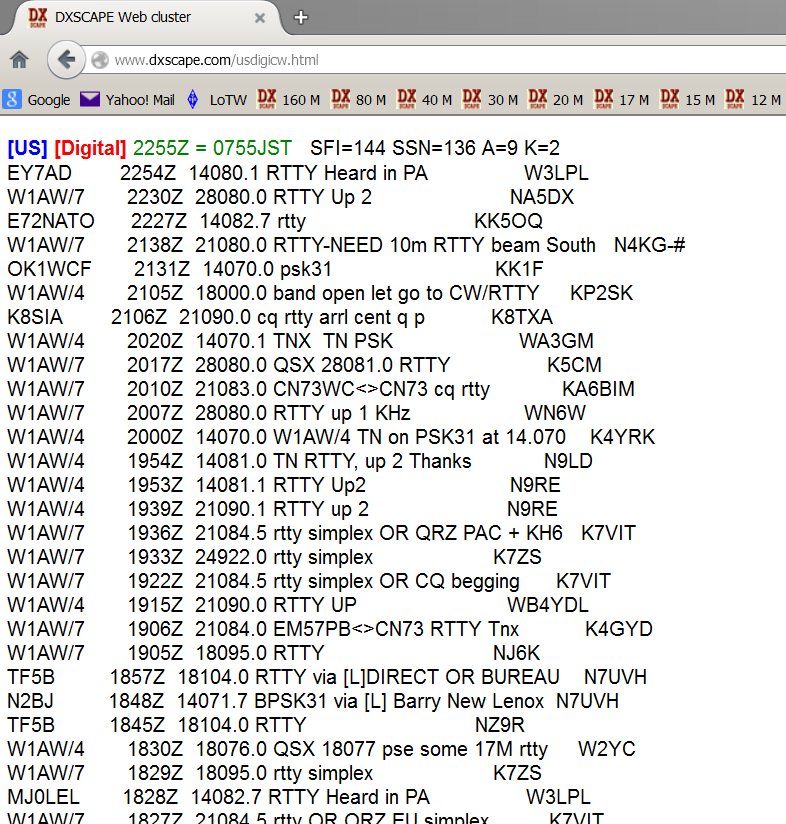This screenshot has height=824, width=786.
Task: Open the LoTW bookmark
Action: coord(217,99)
